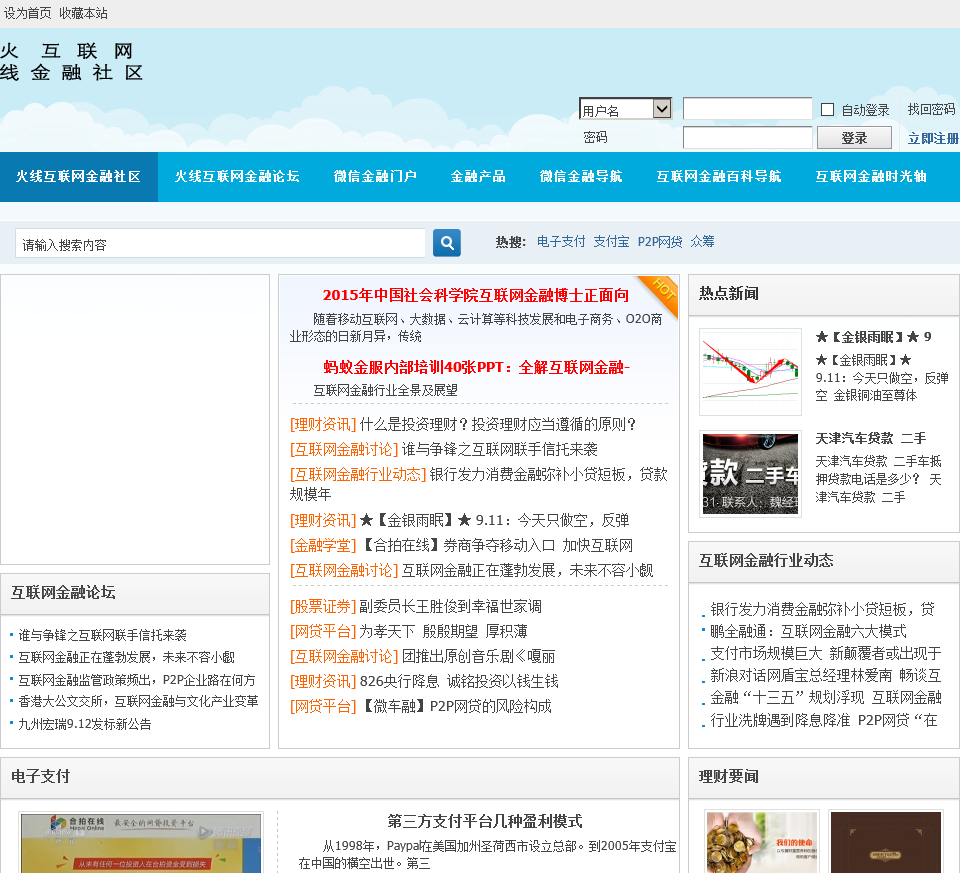Open forum post 互联网金融正在蓬勃发展，未来不容小觑
960x873 pixels.
[127, 658]
